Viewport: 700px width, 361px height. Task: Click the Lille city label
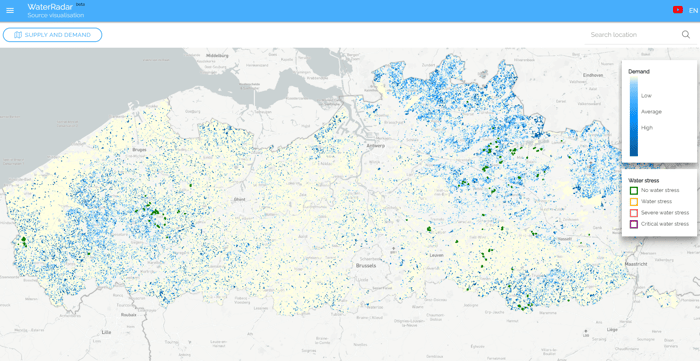pos(106,332)
